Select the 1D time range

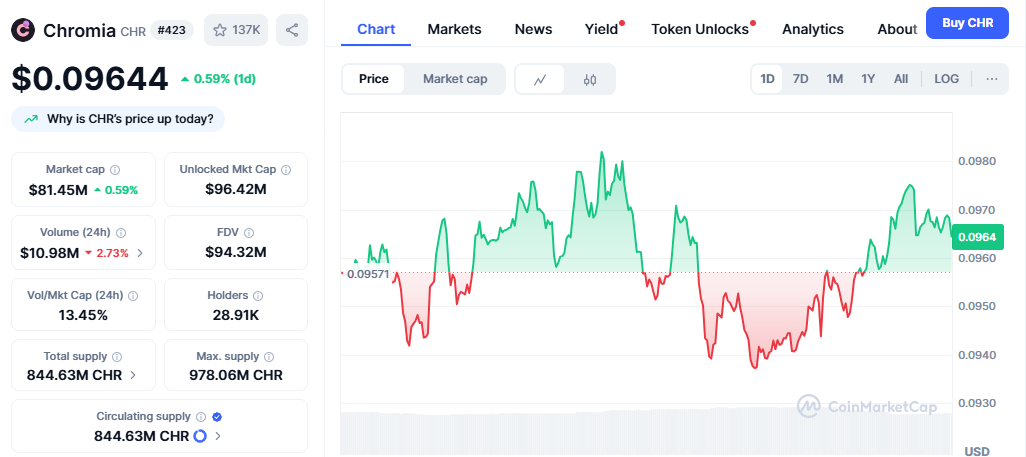[767, 79]
